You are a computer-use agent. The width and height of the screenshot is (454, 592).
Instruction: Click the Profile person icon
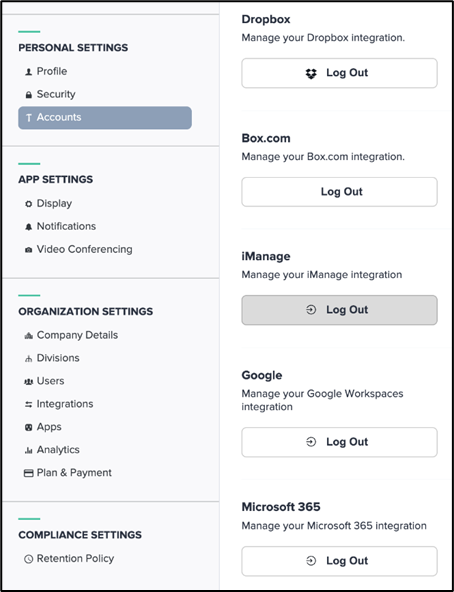tap(28, 72)
